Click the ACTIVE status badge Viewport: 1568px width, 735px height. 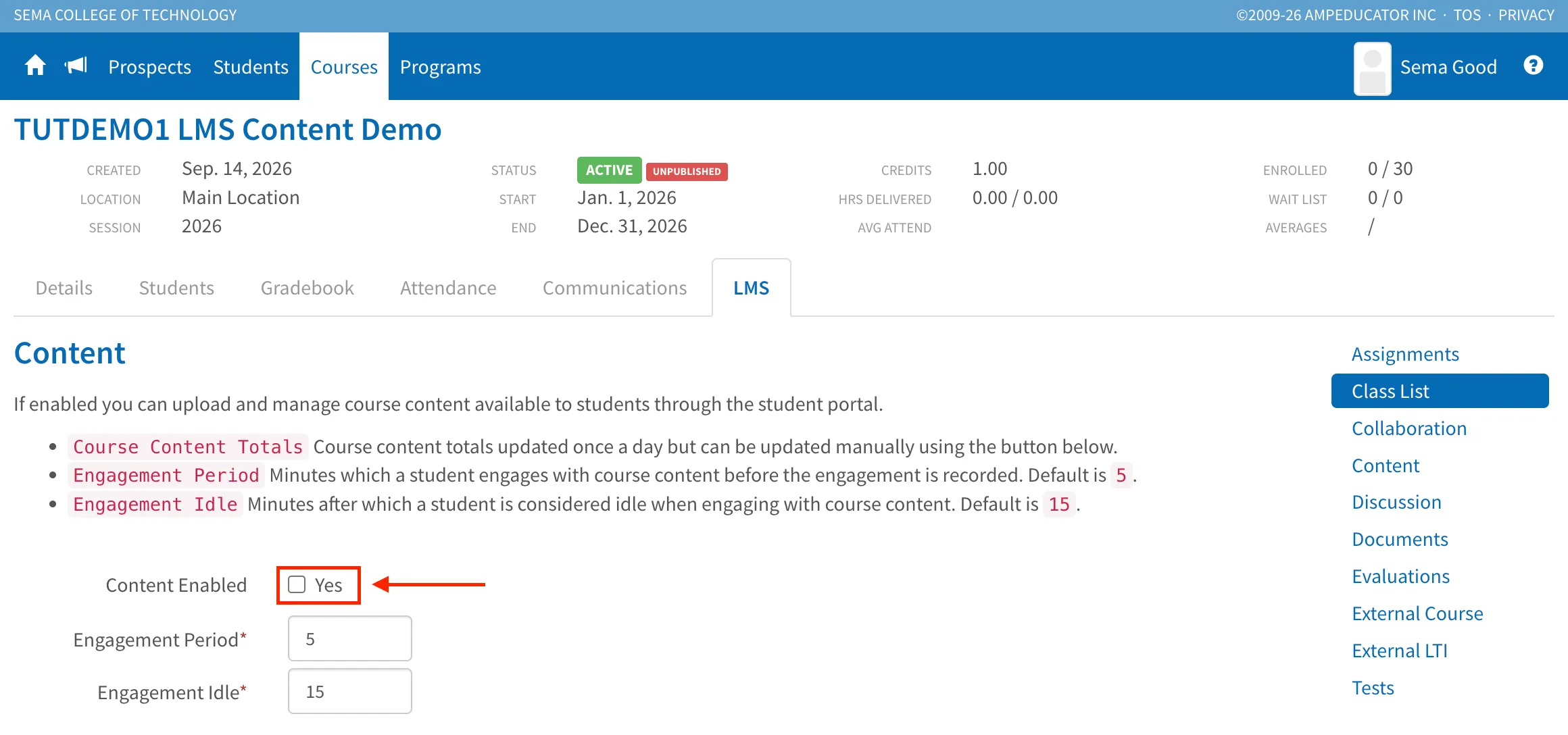609,170
